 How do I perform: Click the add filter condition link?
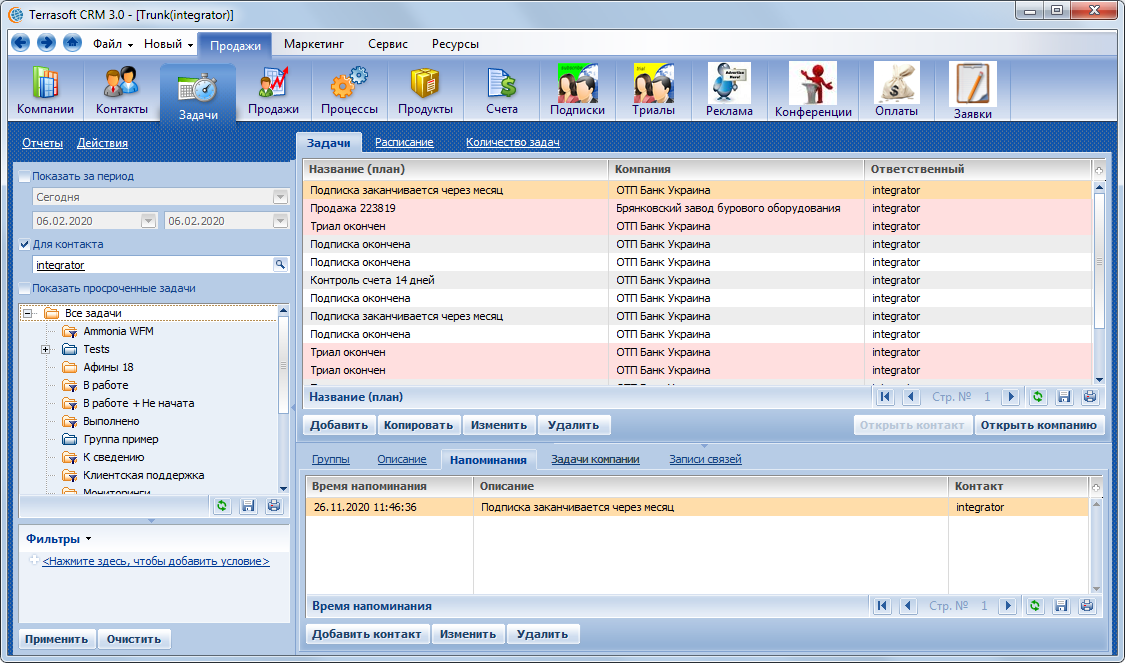pyautogui.click(x=156, y=561)
